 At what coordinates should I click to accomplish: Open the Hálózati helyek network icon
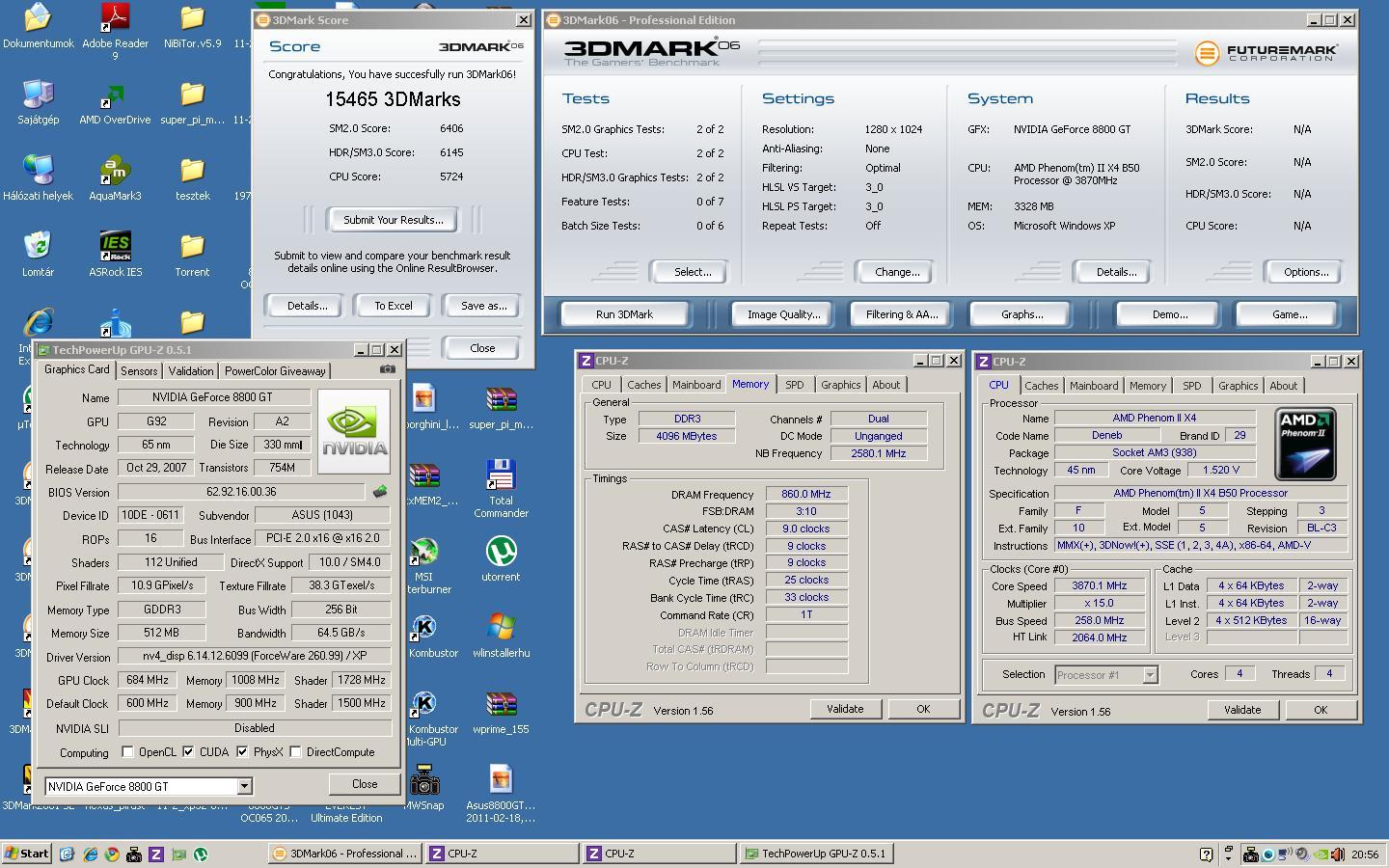[38, 178]
